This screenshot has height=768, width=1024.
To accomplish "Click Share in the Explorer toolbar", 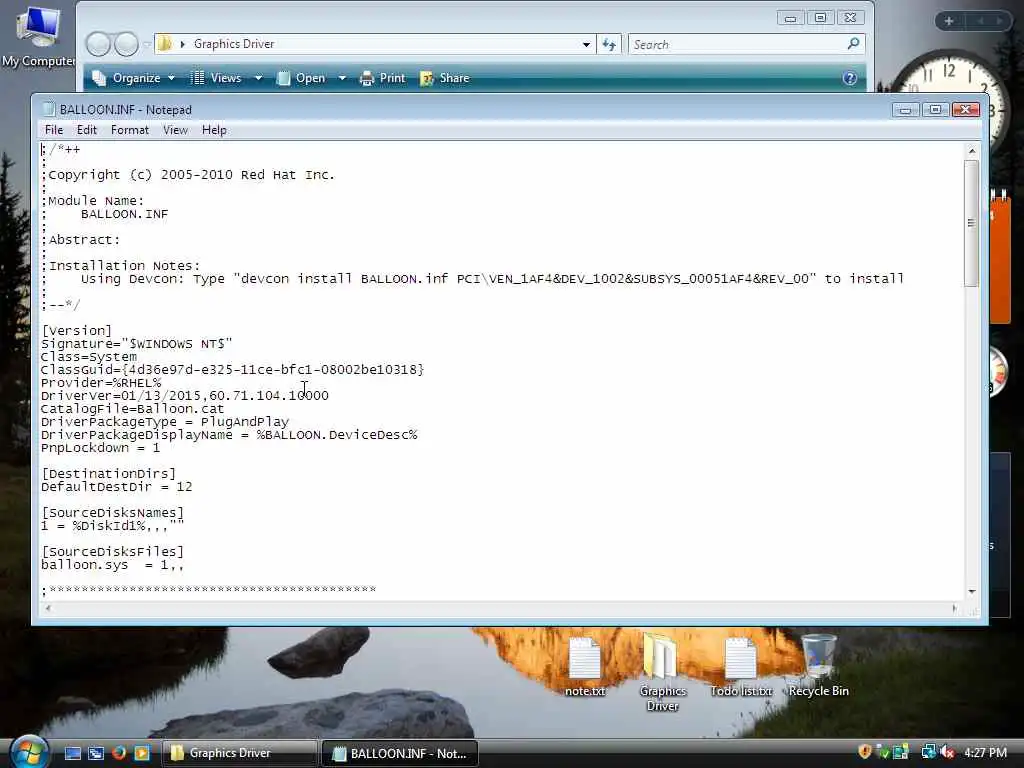I will pyautogui.click(x=445, y=78).
